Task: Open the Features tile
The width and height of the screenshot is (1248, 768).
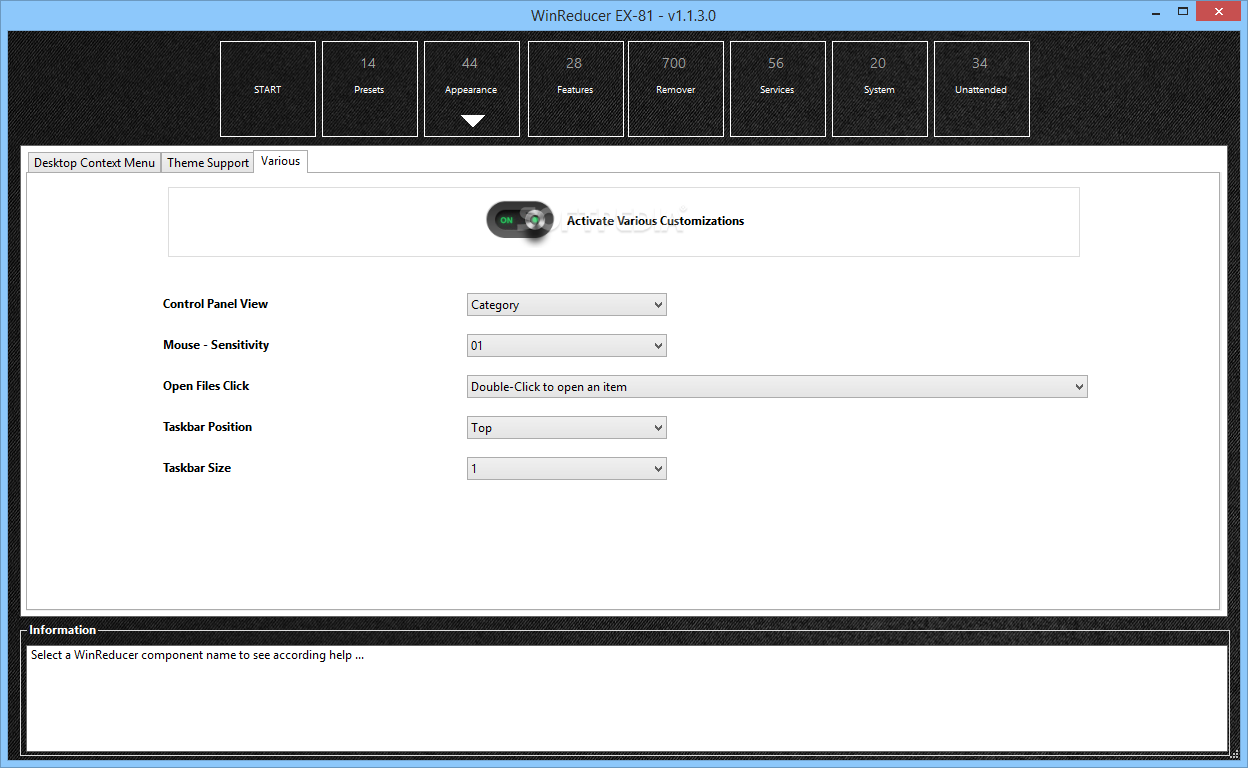Action: click(575, 89)
